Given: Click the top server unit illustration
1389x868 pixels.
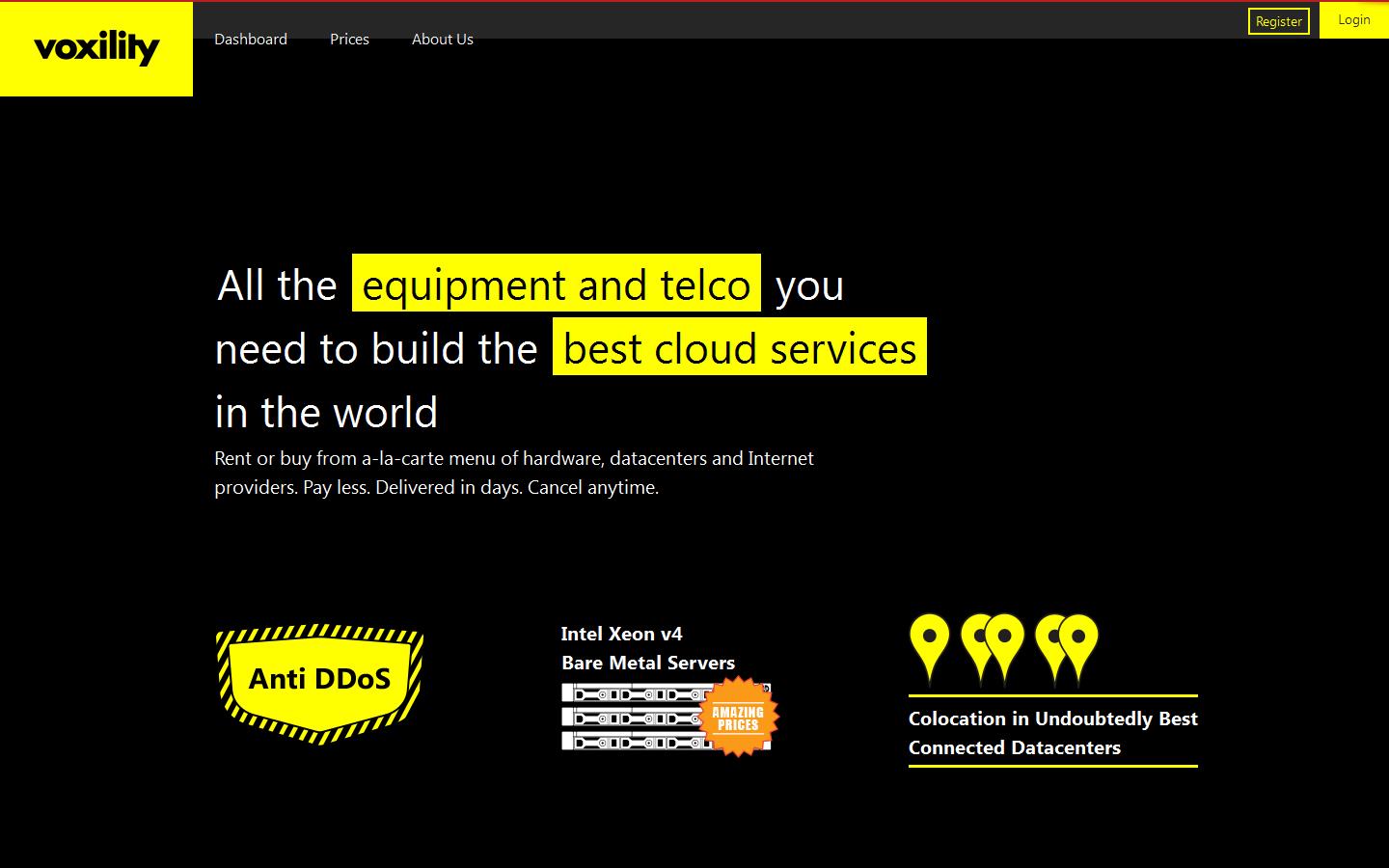Looking at the screenshot, I should [632, 692].
